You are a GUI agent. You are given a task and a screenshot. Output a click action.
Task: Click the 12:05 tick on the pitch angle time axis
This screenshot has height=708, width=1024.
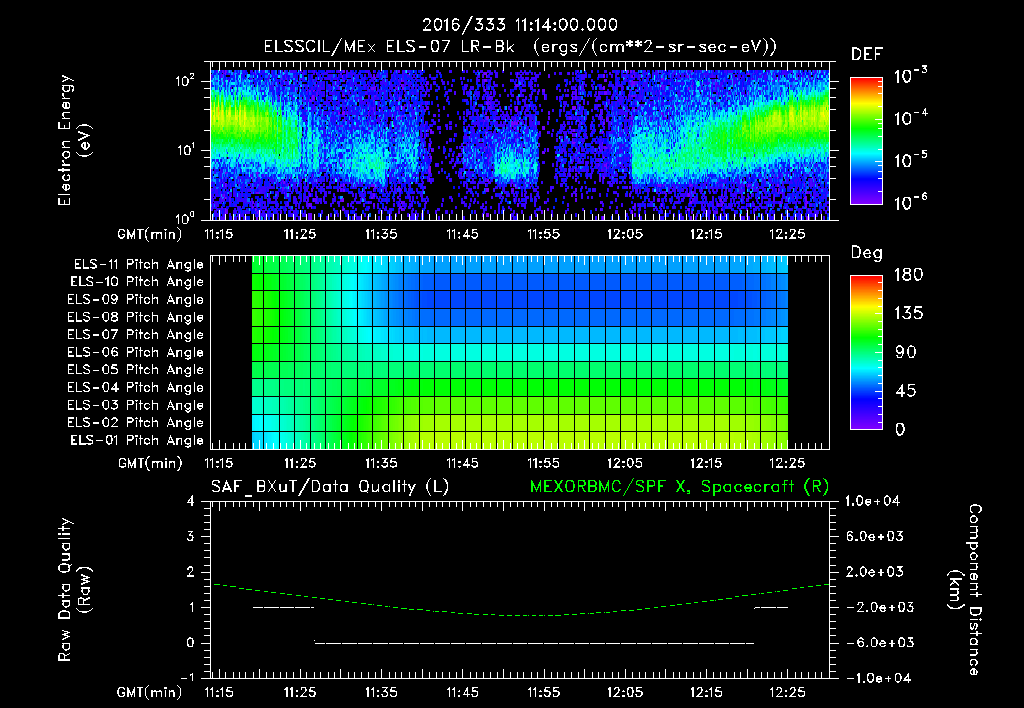tap(625, 464)
